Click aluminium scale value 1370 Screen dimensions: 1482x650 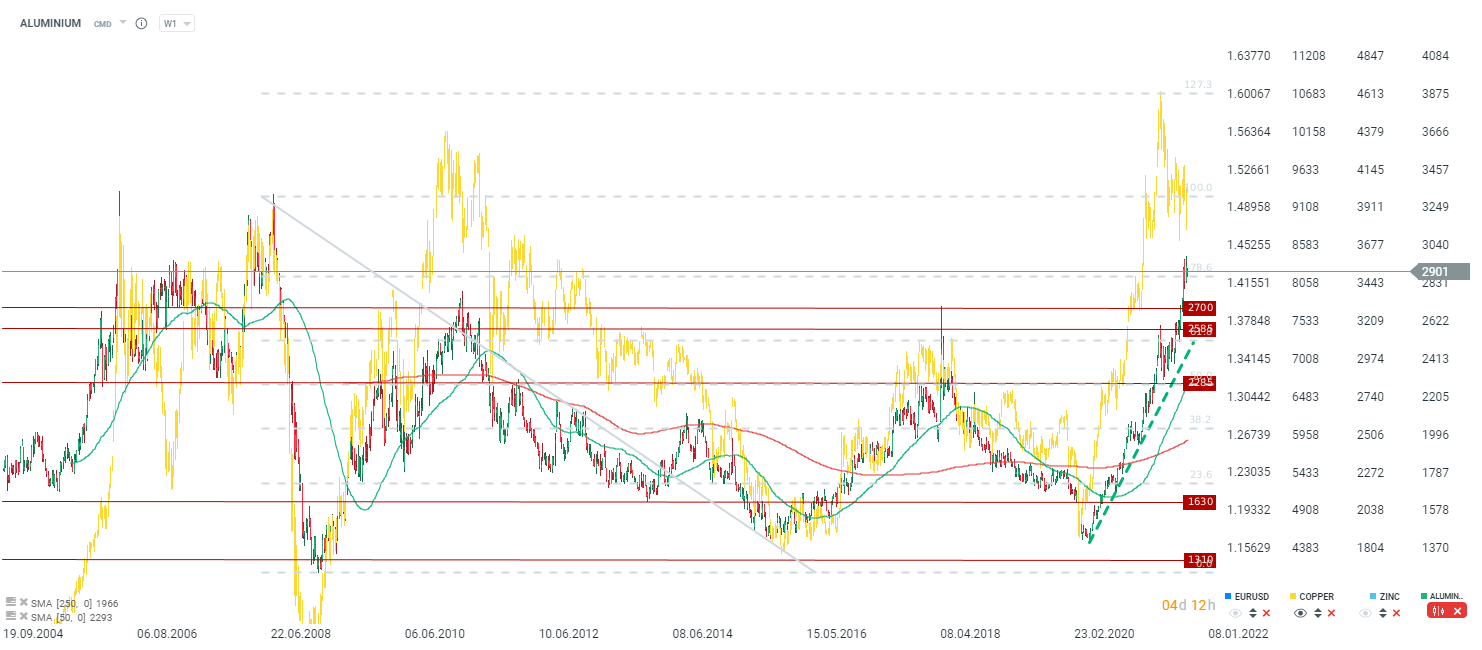tap(1435, 548)
